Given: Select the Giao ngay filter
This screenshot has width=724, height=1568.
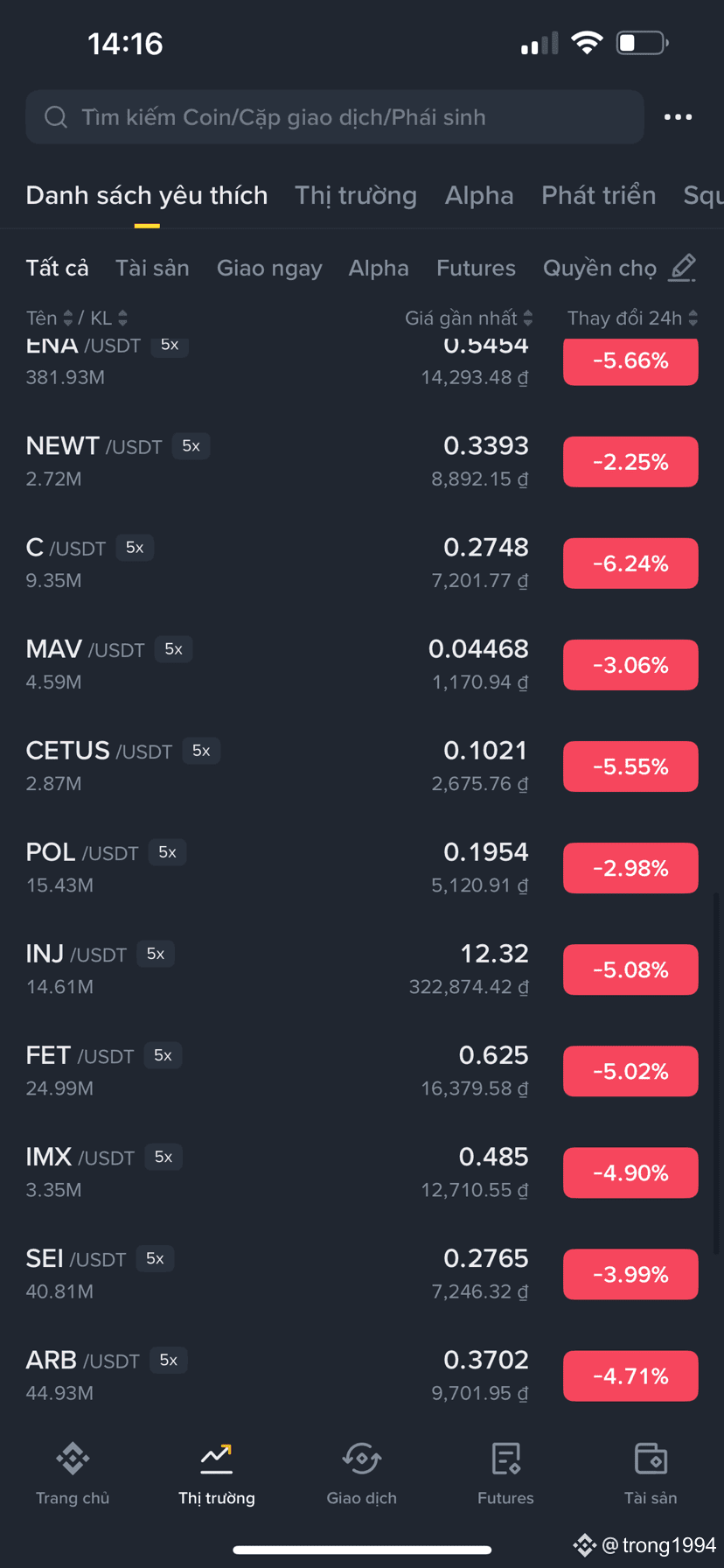Looking at the screenshot, I should [x=269, y=268].
